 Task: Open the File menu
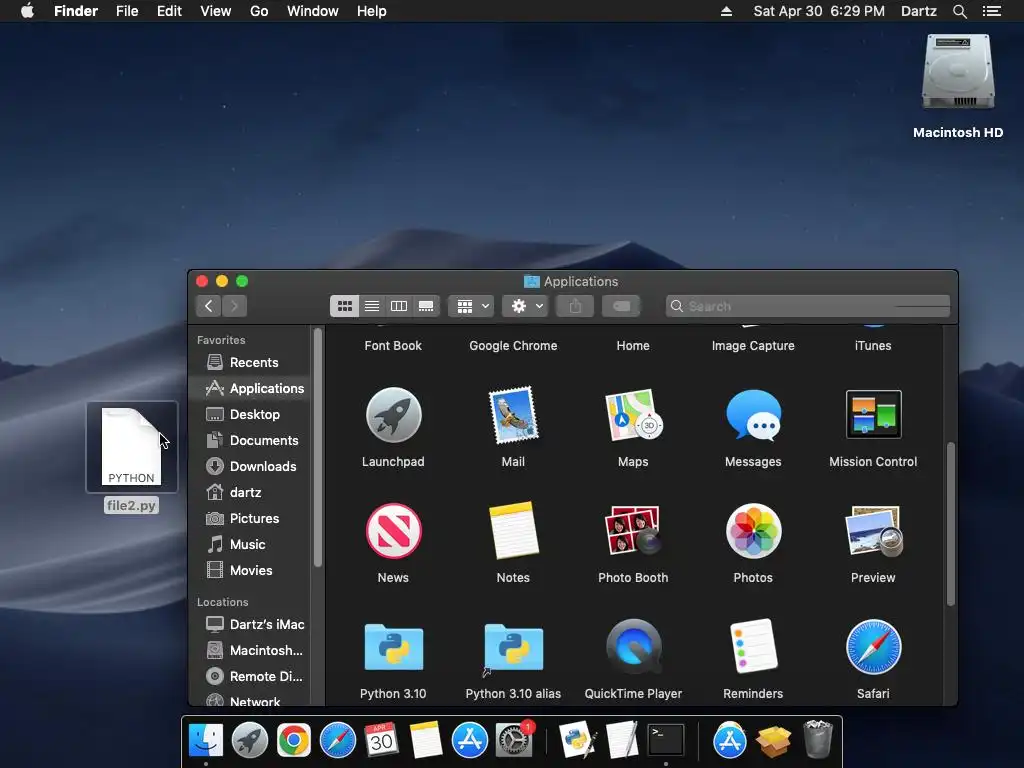(x=127, y=11)
